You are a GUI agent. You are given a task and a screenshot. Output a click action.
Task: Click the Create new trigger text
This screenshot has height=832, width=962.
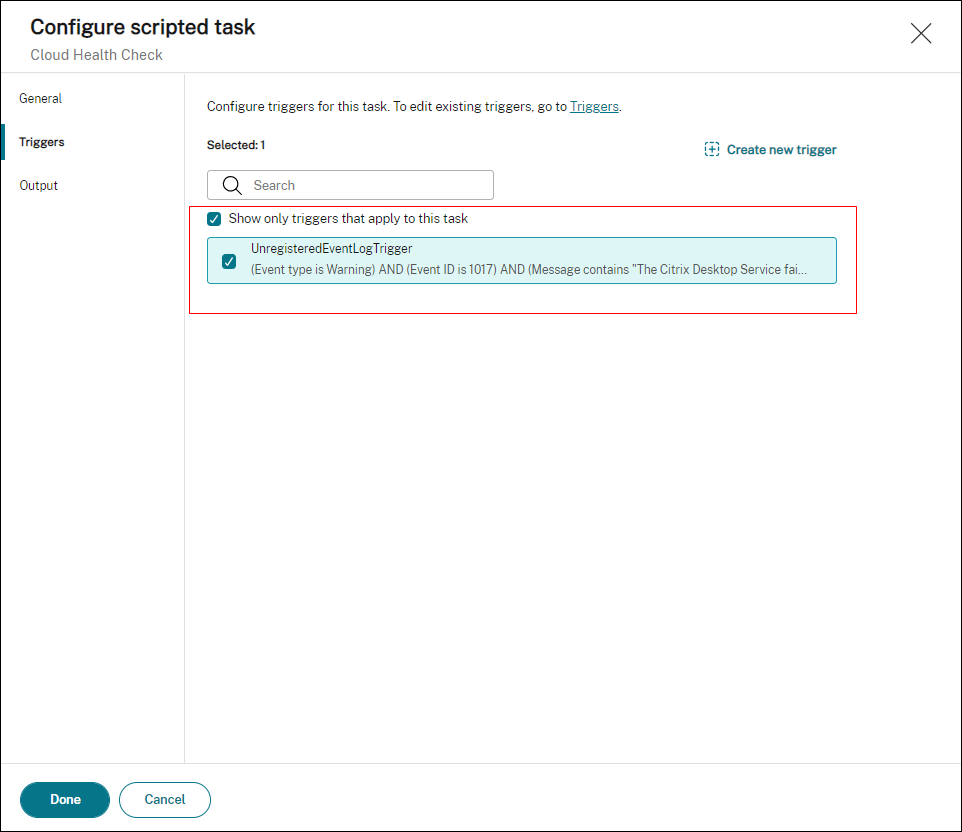click(x=781, y=150)
